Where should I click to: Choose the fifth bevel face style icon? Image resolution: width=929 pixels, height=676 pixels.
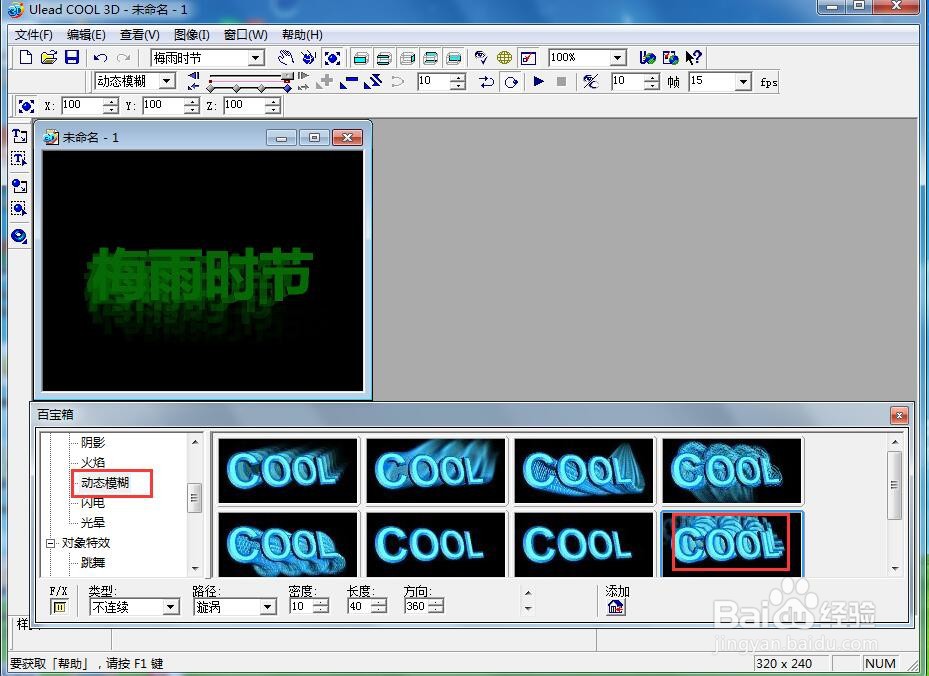[454, 58]
